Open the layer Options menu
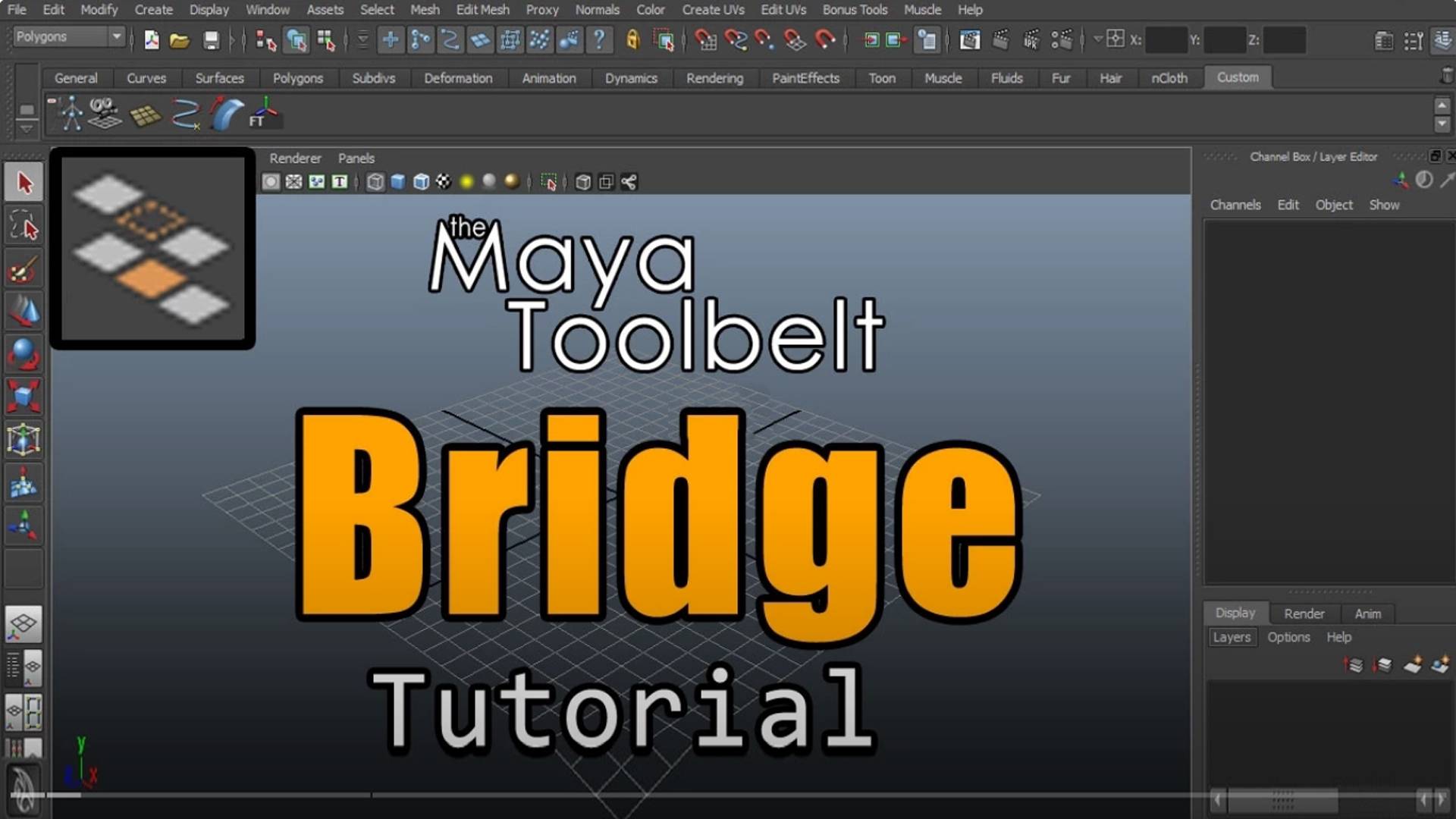Image resolution: width=1456 pixels, height=819 pixels. pos(1288,637)
